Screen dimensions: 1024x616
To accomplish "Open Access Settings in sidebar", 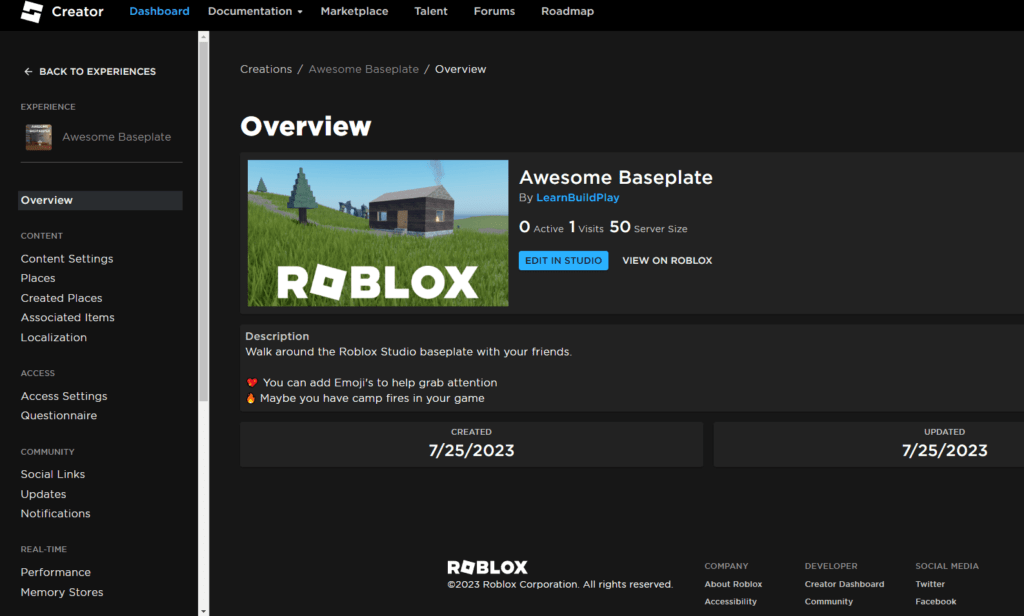I will pos(64,396).
